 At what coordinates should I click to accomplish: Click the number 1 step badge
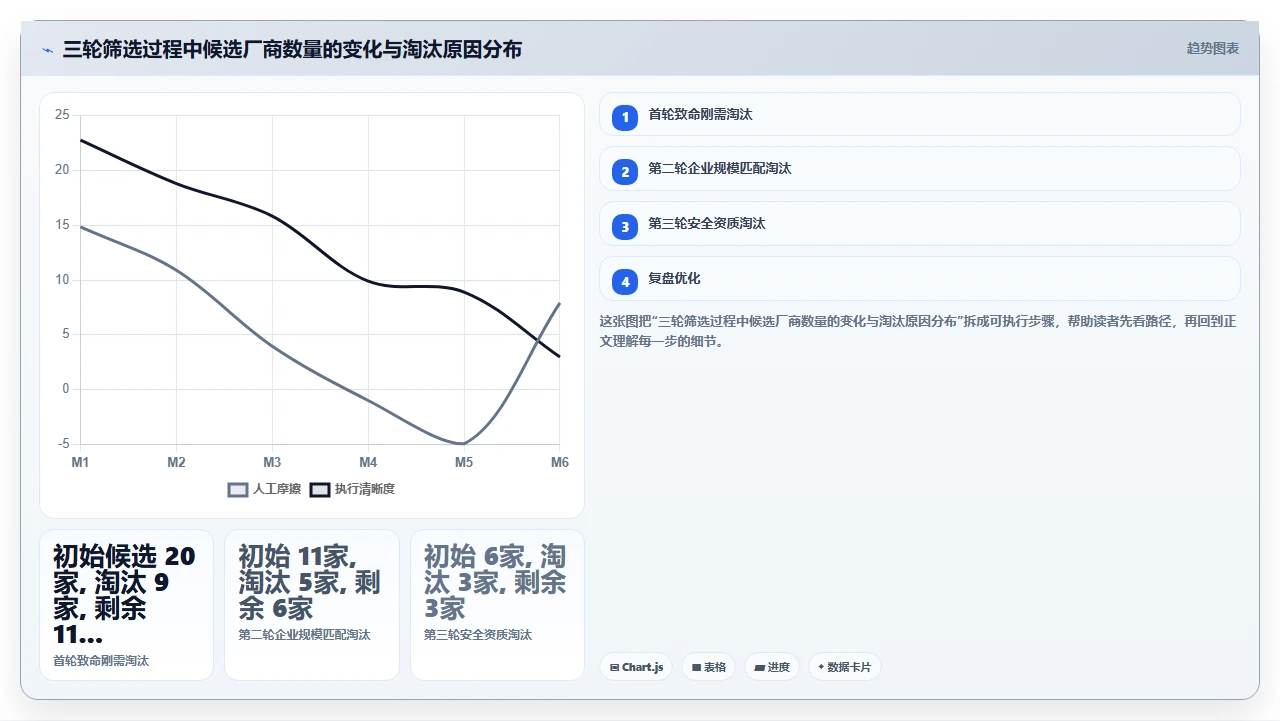(625, 117)
